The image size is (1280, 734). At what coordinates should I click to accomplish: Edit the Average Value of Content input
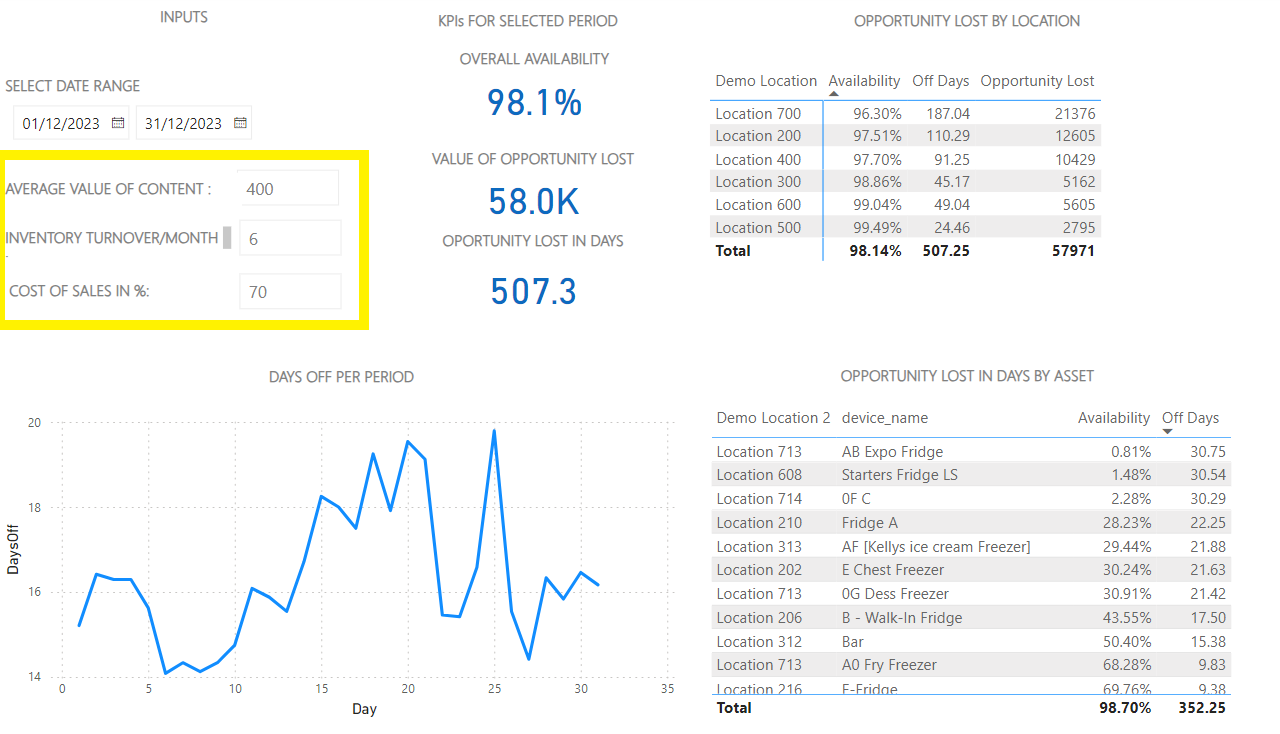point(289,188)
